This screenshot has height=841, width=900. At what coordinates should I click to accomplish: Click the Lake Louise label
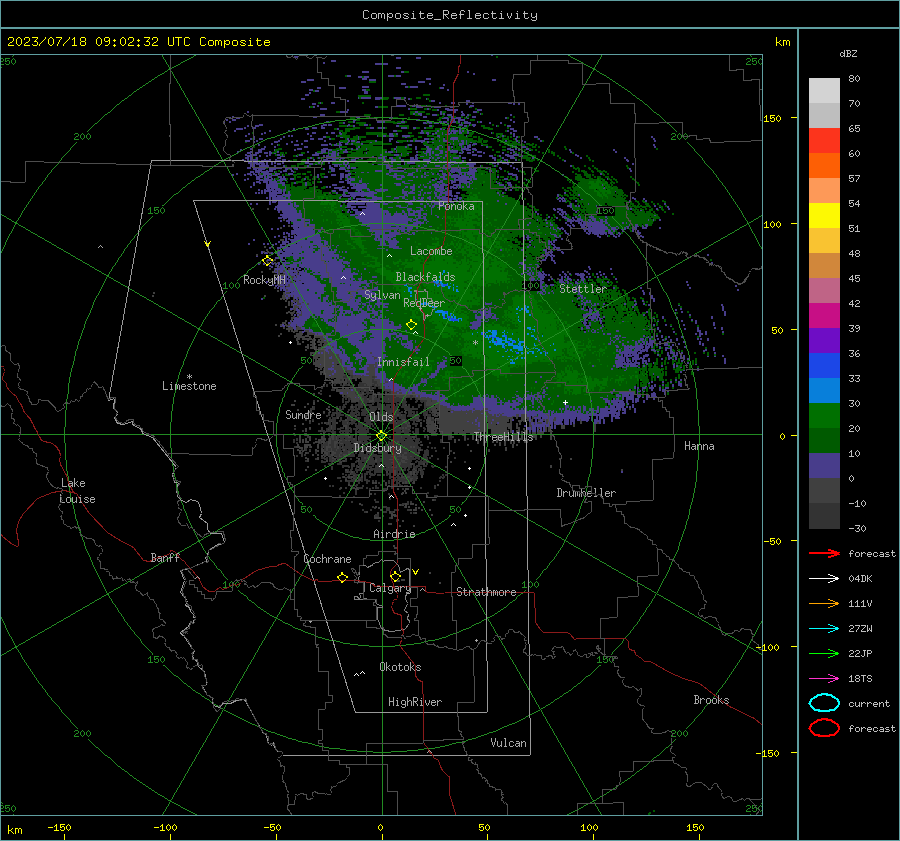78,491
